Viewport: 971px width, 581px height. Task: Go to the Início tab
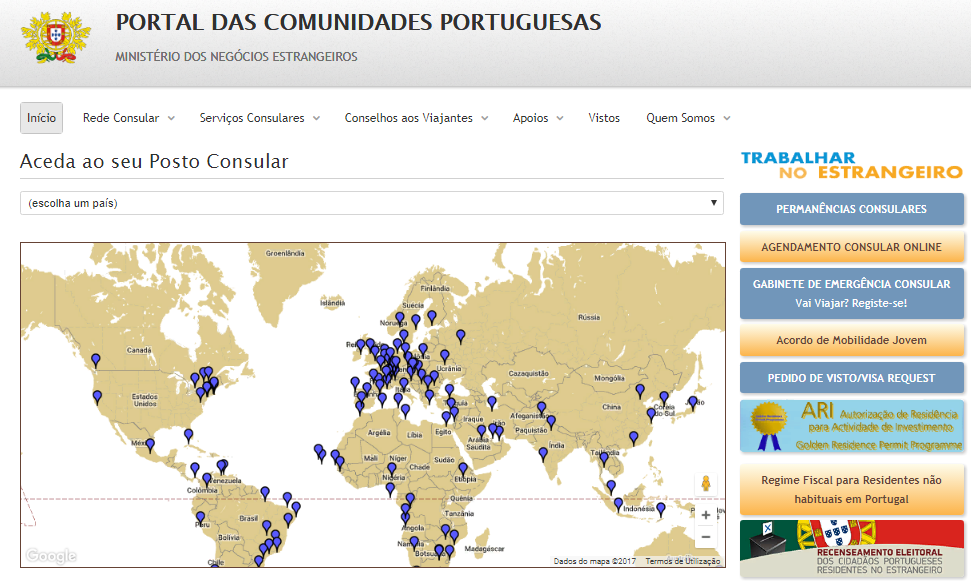(x=41, y=118)
